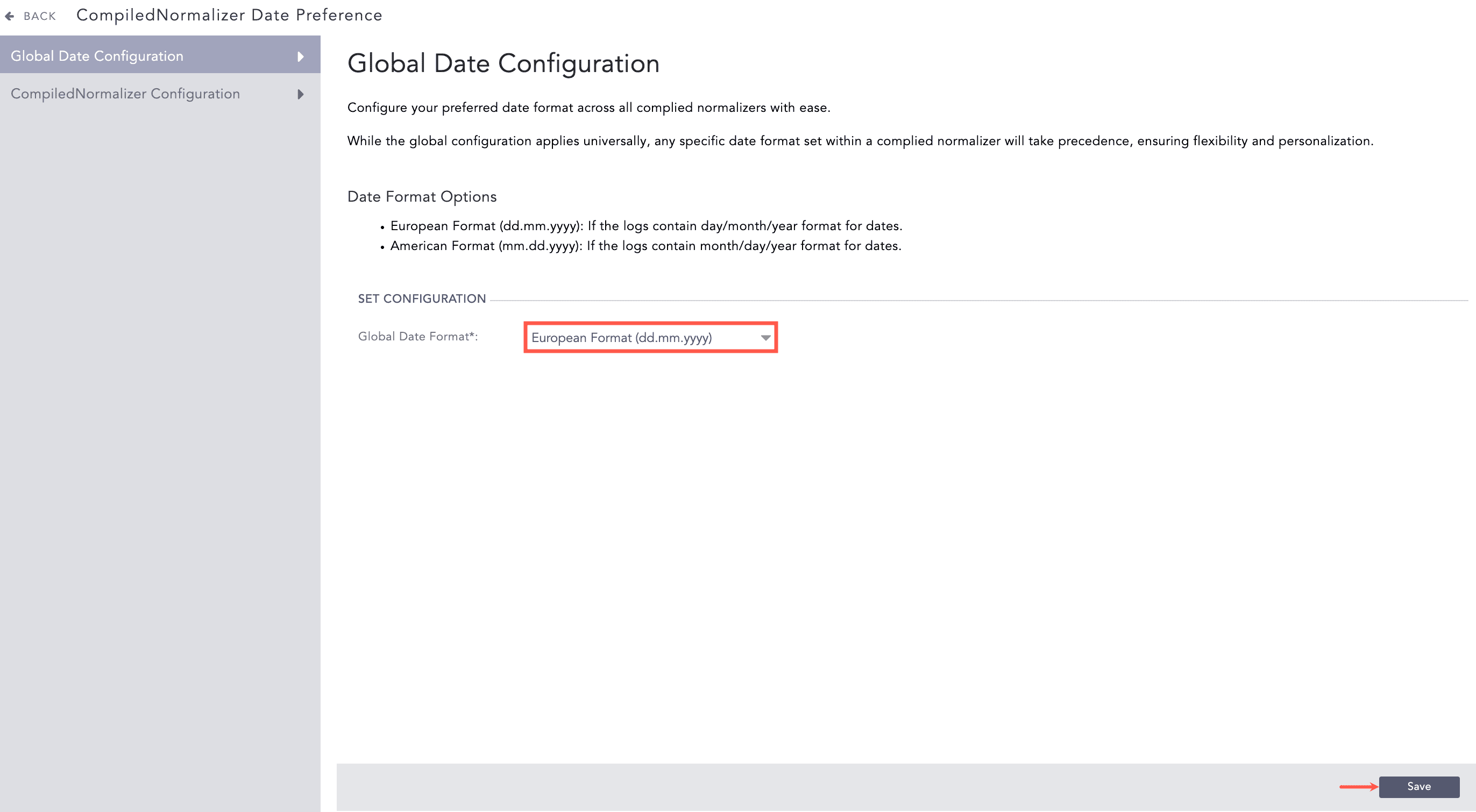Click the arrow icon next to CompiledNormalizer Configuration
The width and height of the screenshot is (1476, 812).
300,94
